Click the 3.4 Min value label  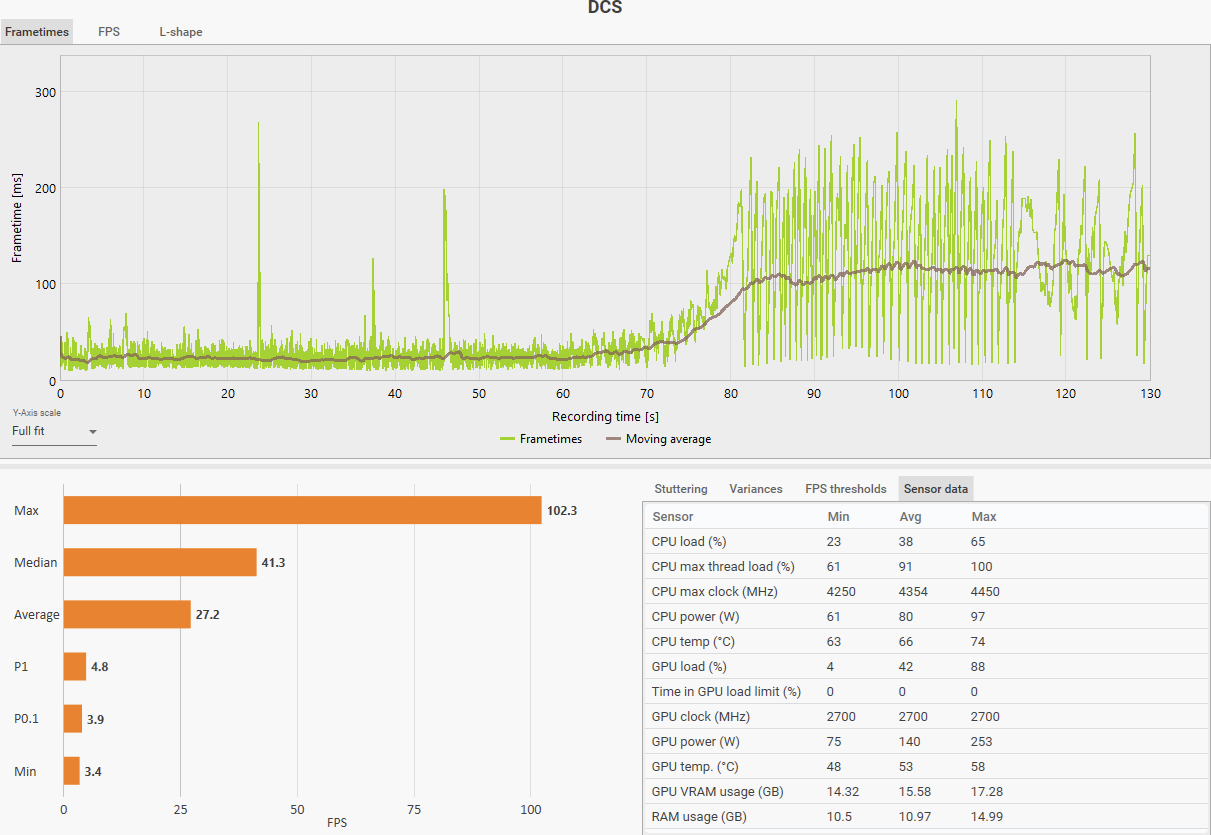click(93, 771)
